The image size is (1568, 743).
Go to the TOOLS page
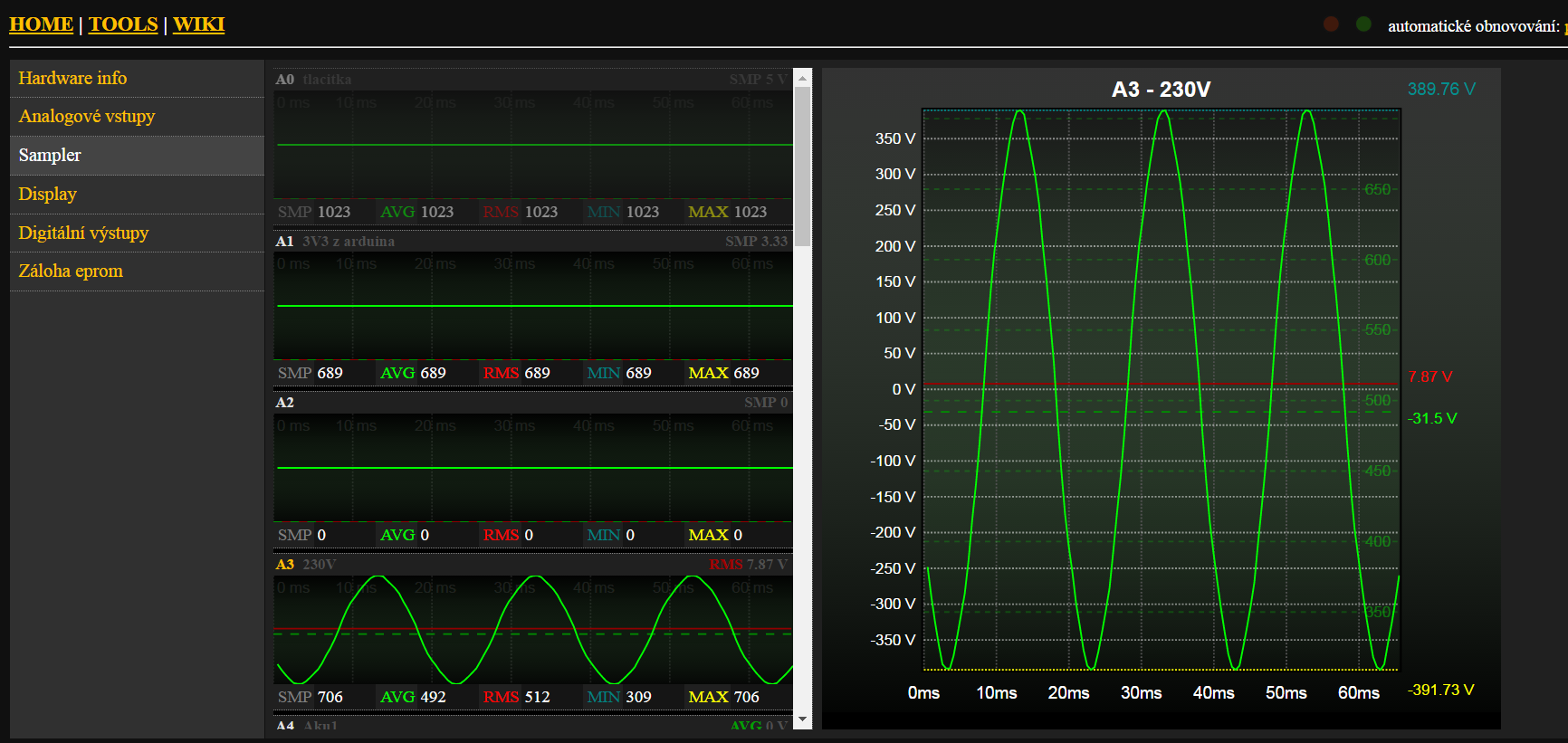[x=123, y=24]
